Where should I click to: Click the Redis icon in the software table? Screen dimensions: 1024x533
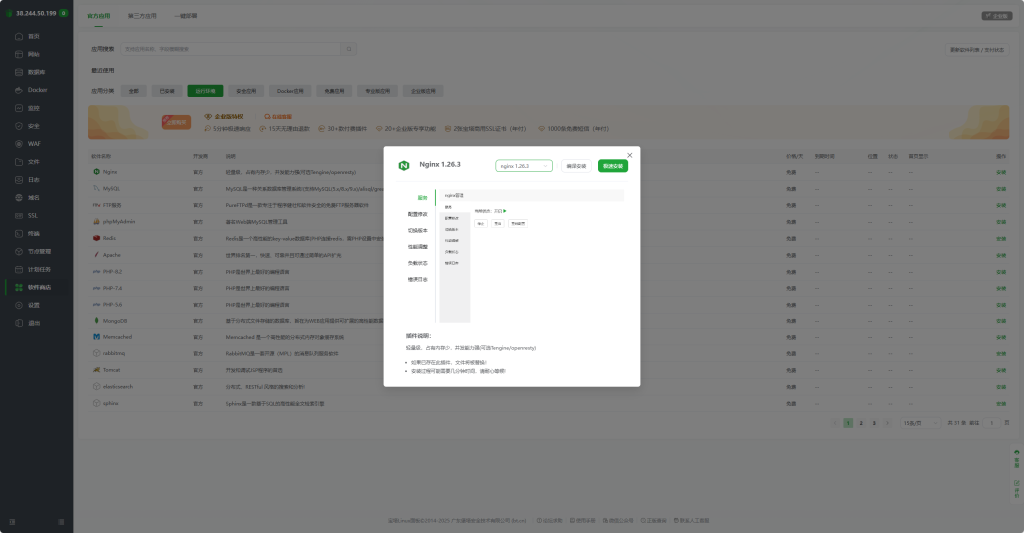coord(97,238)
